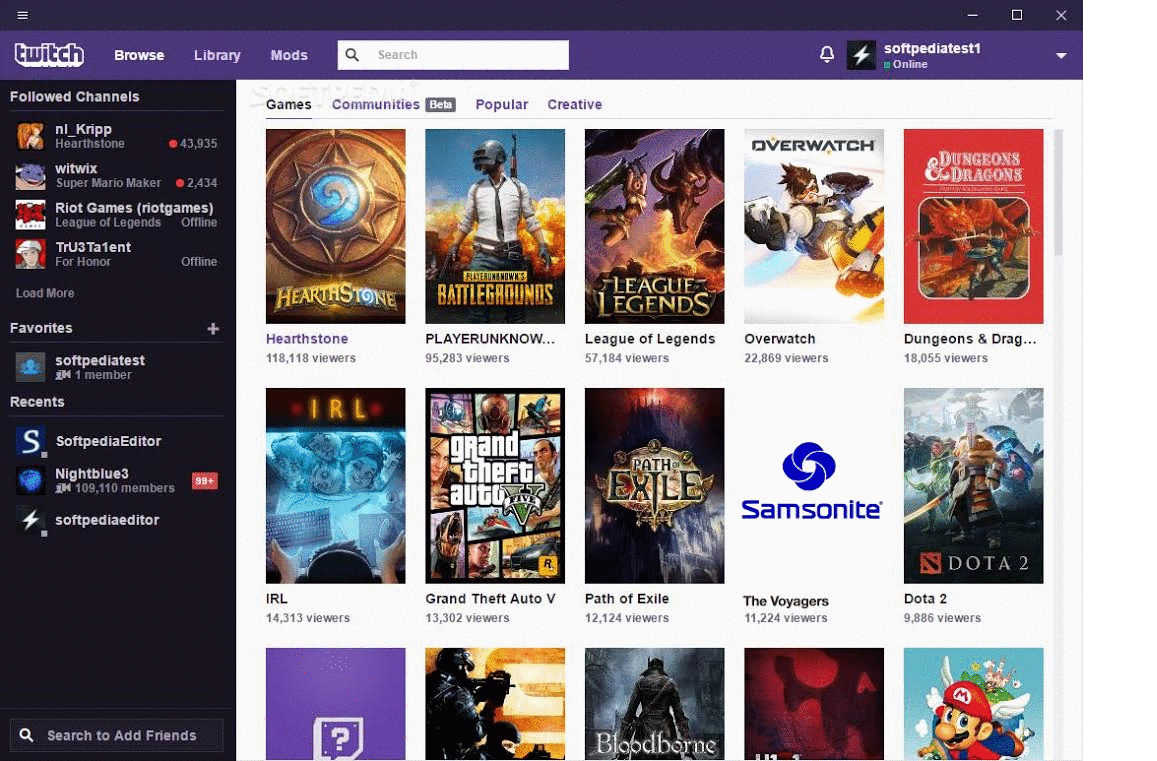Open Riot Games (riotgames) channel
Screen dimensions: 1157x761
coord(134,208)
